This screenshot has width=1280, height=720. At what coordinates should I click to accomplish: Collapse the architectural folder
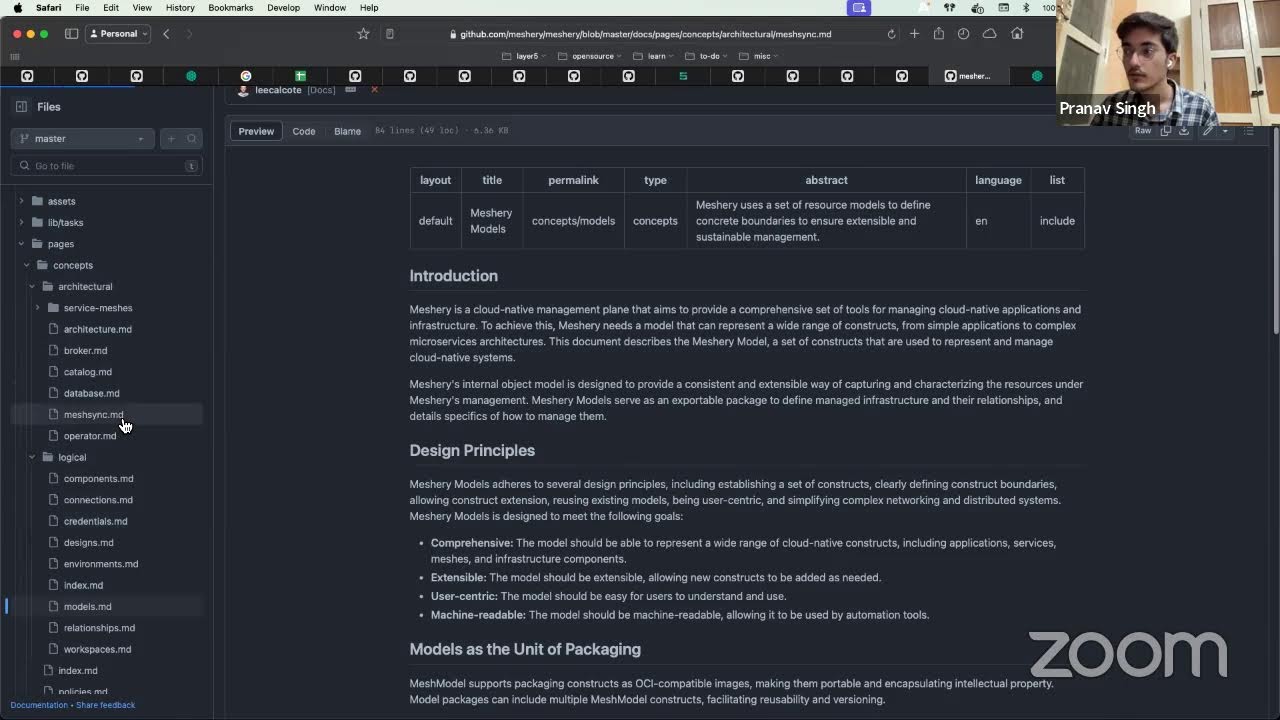coord(32,286)
